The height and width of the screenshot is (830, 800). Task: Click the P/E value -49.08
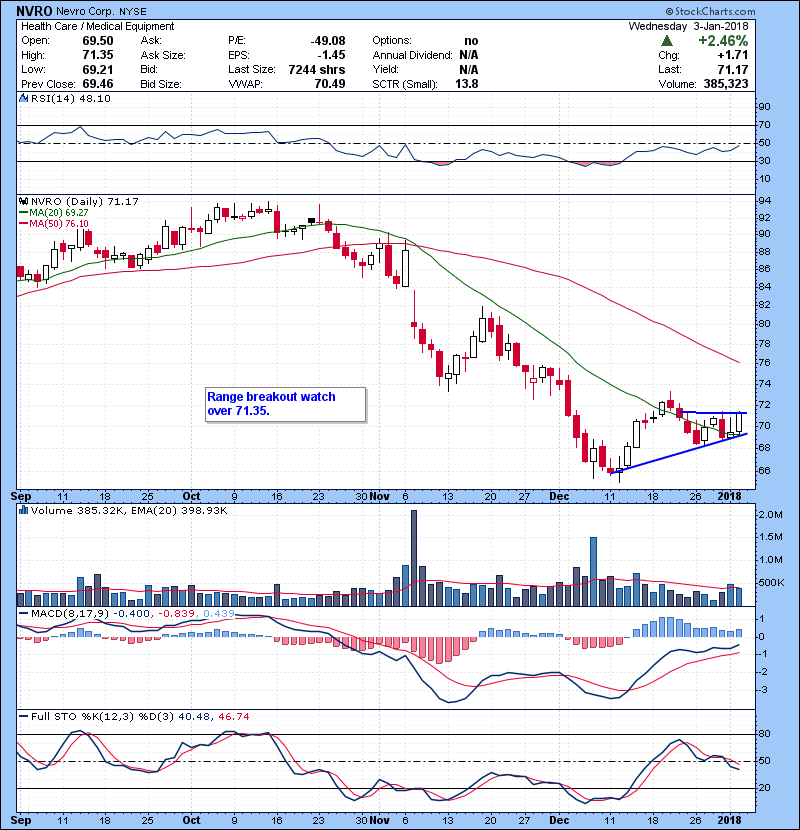click(x=328, y=41)
